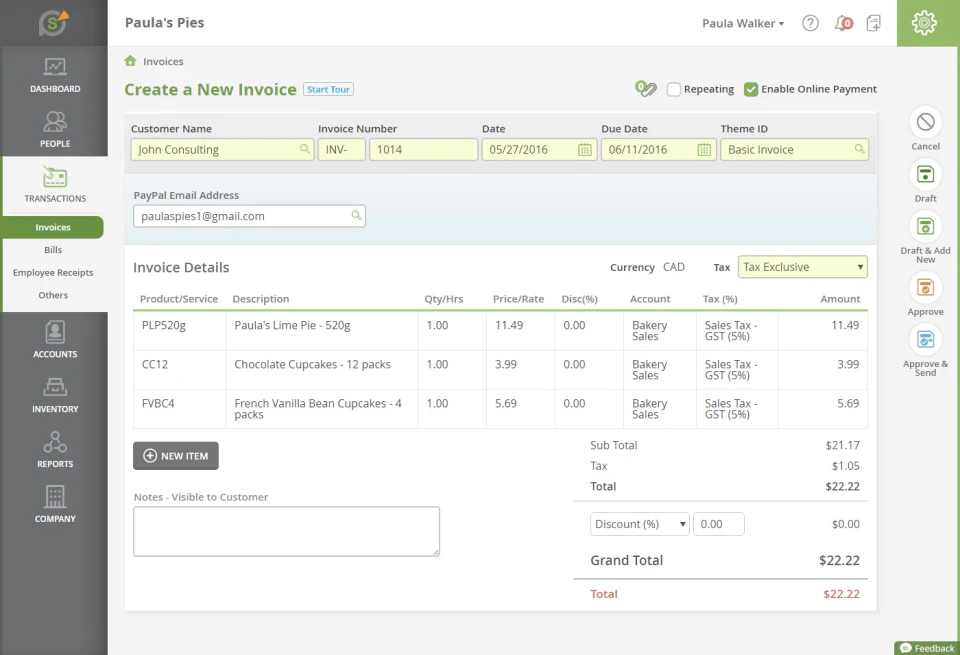Open the help menu question mark icon
The width and height of the screenshot is (960, 655).
point(810,22)
